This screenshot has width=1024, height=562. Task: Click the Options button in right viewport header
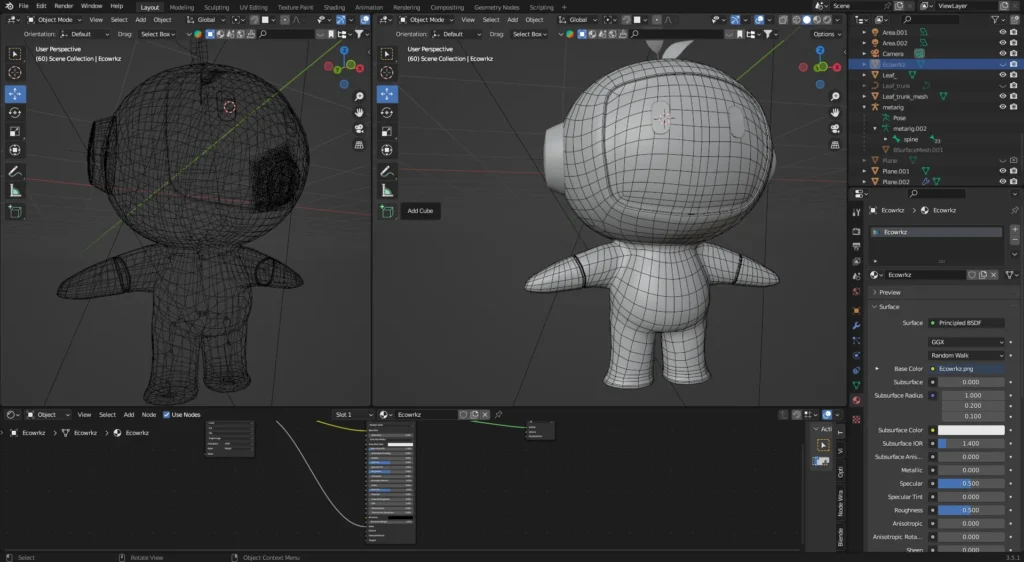click(825, 34)
